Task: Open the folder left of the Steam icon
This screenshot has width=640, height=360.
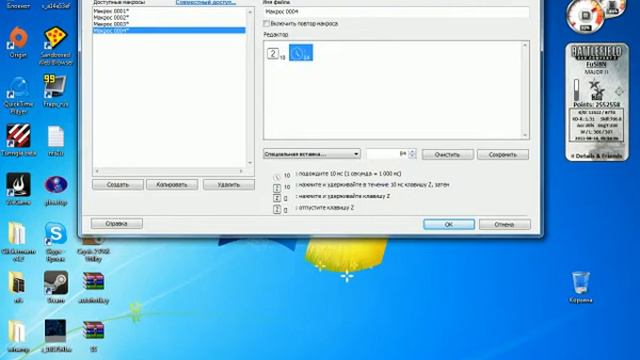Action: click(18, 287)
